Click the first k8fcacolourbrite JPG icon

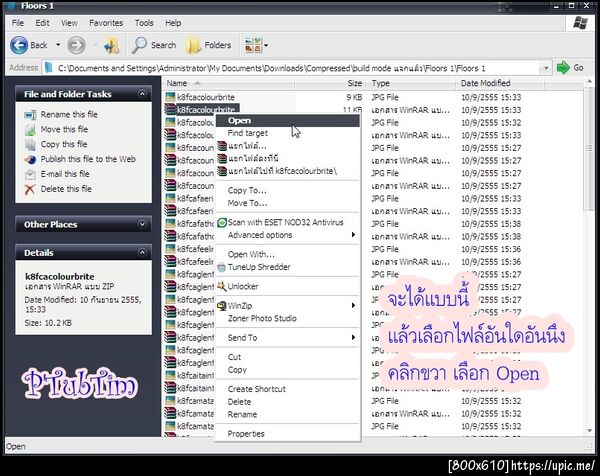coord(170,97)
